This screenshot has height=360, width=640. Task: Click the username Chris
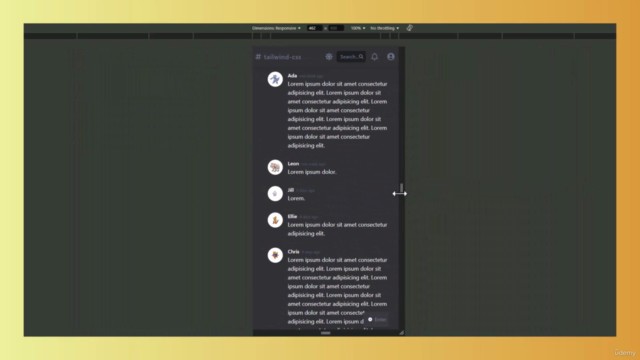coord(293,251)
